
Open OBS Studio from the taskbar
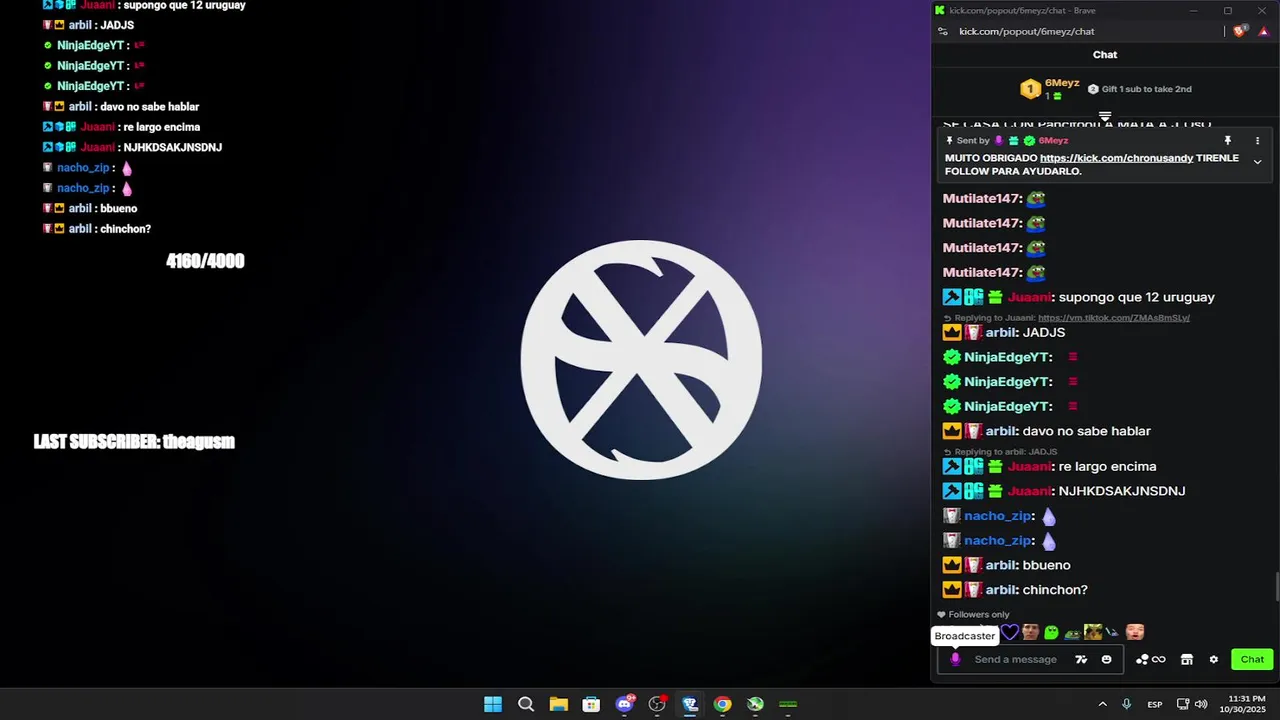pos(657,704)
